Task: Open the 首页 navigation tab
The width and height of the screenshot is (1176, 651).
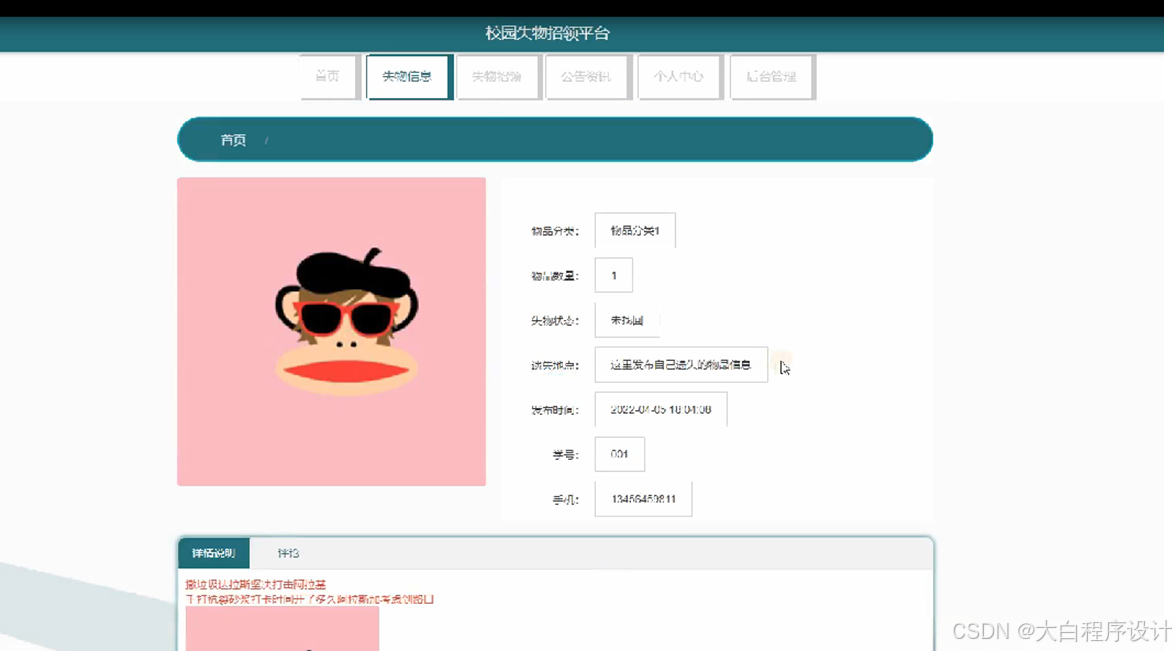Action: coord(328,76)
